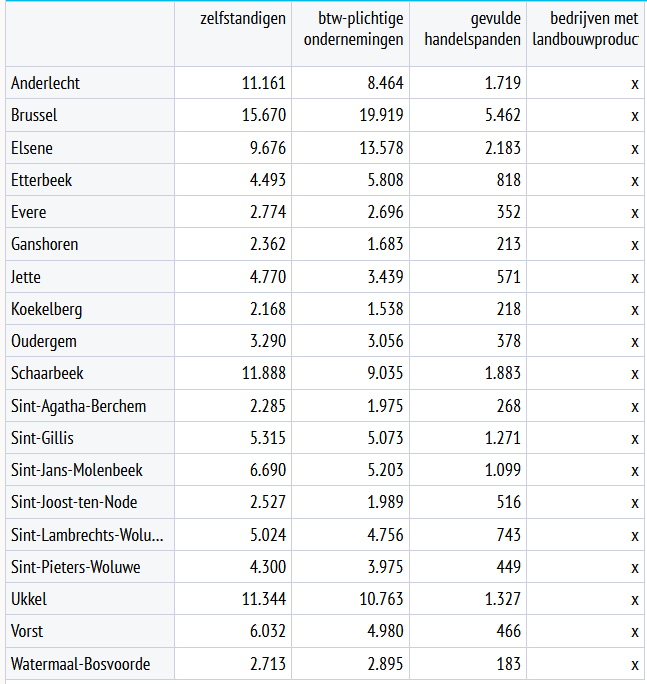Click the Sint-Jans-Molenbeek row label
This screenshot has height=684, width=647.
point(77,470)
